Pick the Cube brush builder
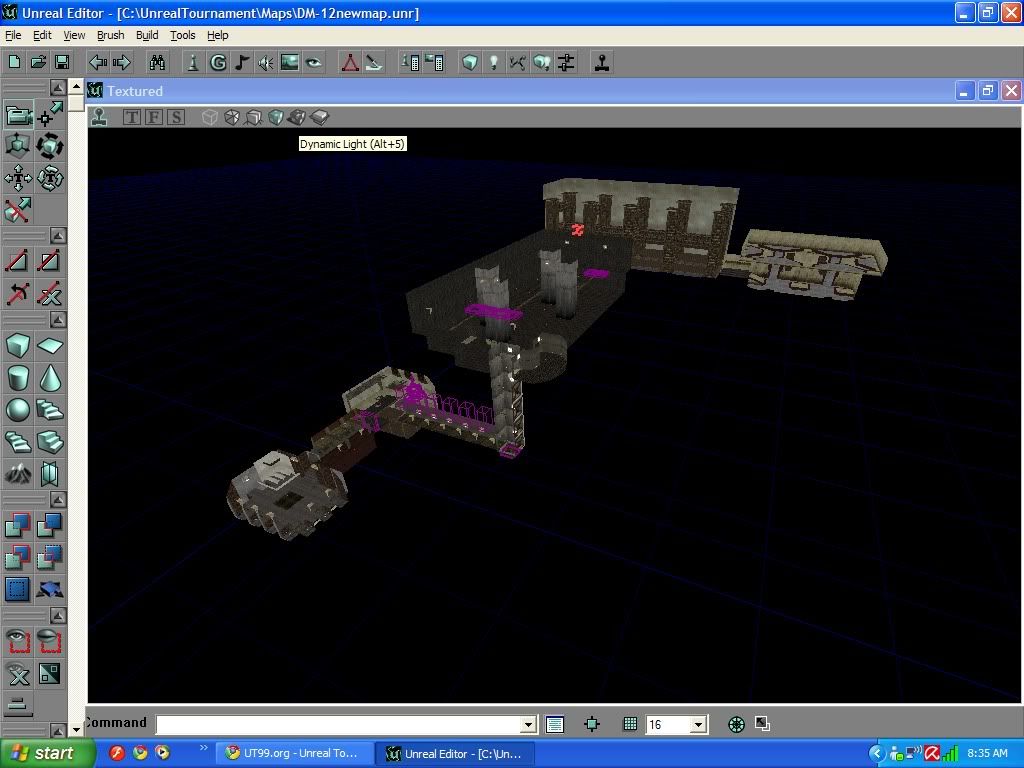Image resolution: width=1024 pixels, height=768 pixels. (x=18, y=345)
